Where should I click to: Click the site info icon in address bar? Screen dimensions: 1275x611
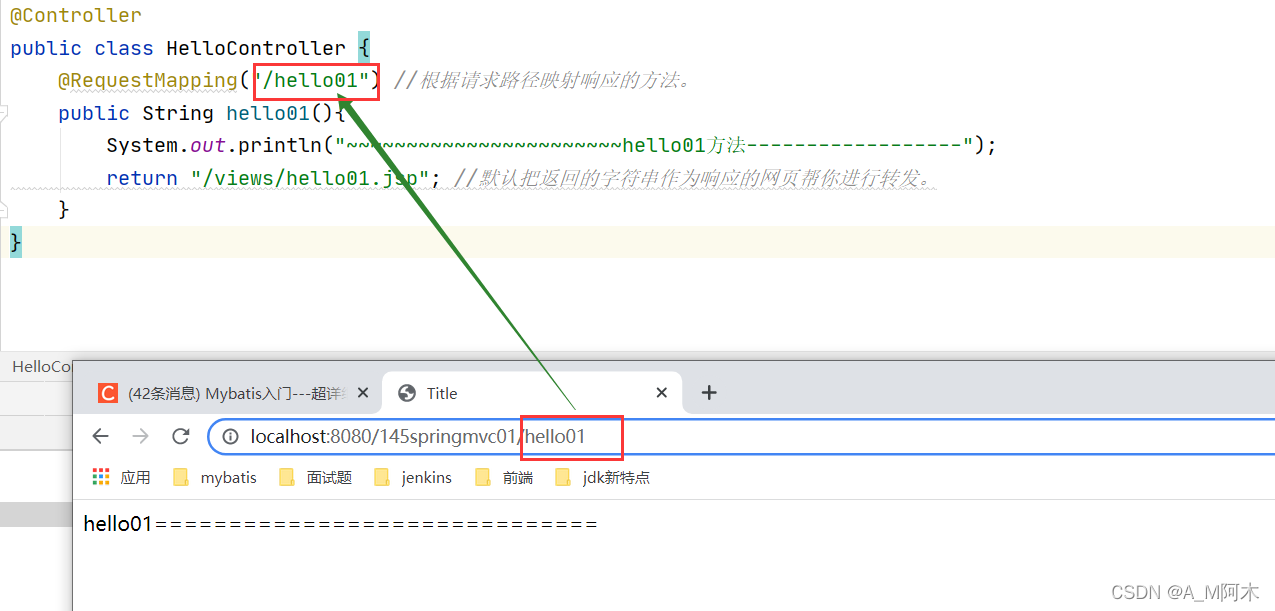coord(230,436)
